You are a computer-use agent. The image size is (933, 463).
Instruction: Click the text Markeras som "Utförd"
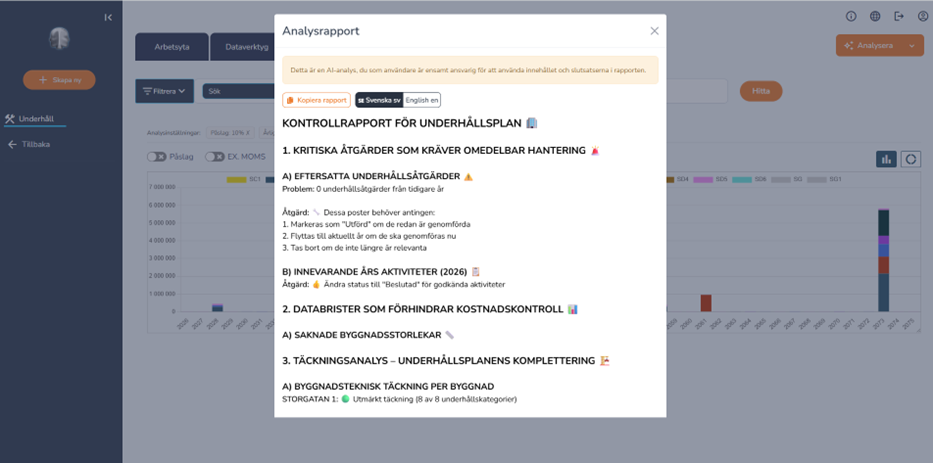(329, 224)
